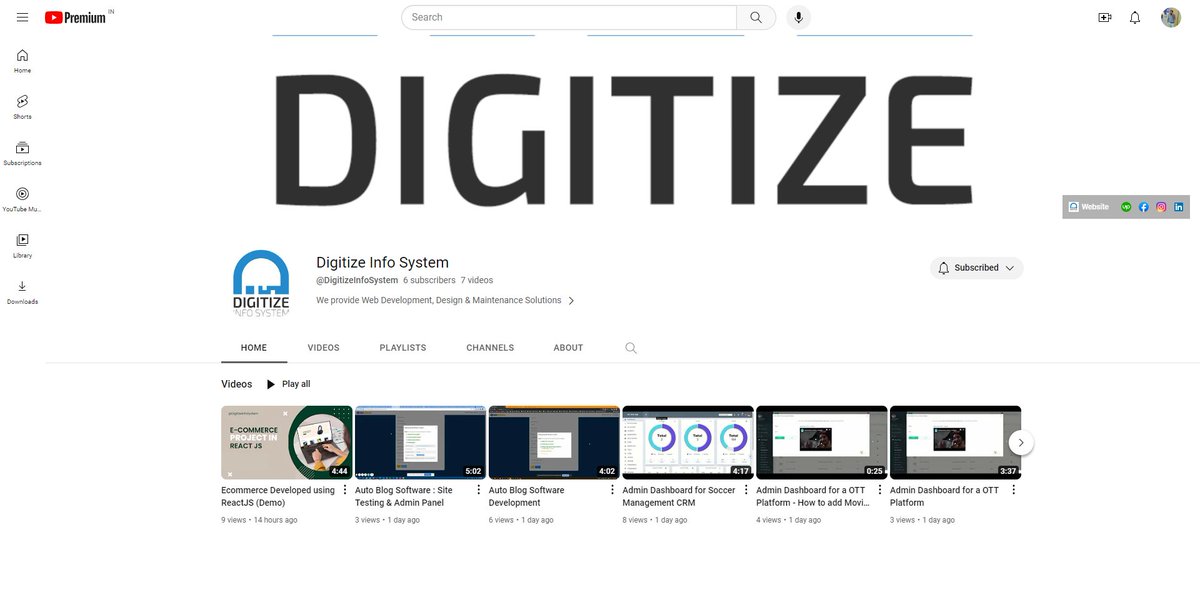The width and height of the screenshot is (1200, 602).
Task: Open the 0:25 OTT Platform video thumbnail
Action: coord(822,442)
